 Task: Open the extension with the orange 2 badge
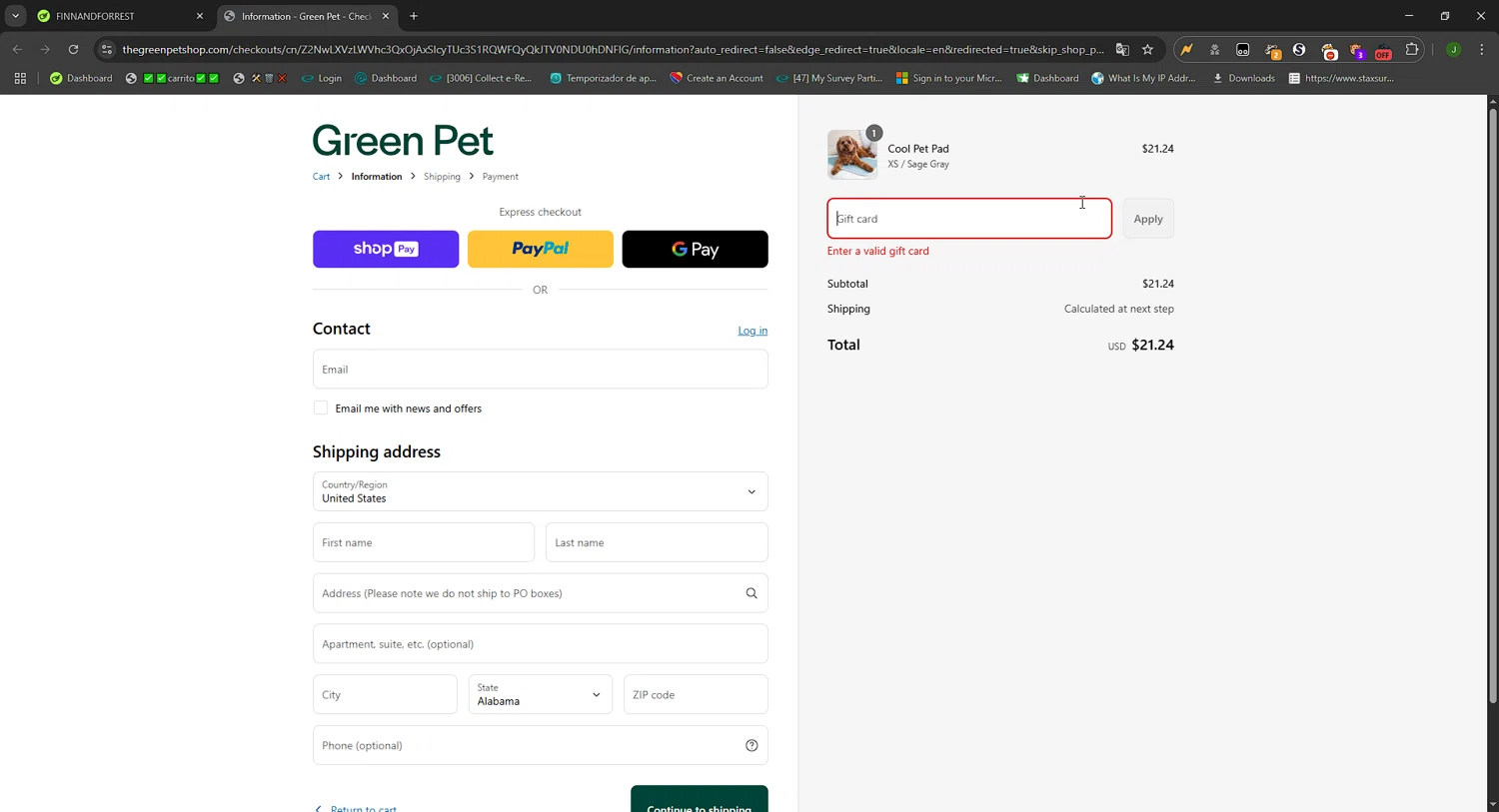coord(1272,50)
